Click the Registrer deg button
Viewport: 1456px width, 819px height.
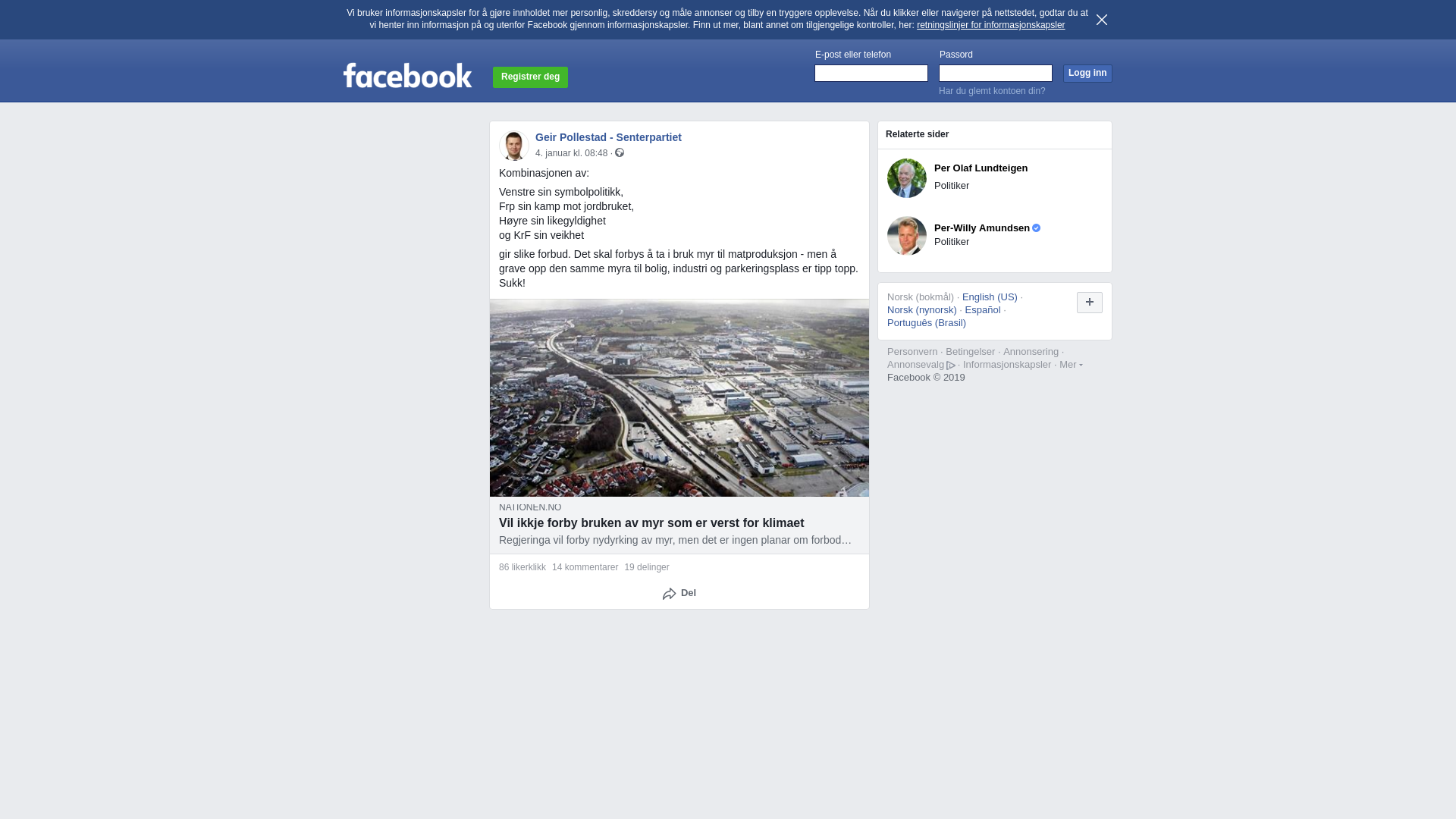click(530, 77)
